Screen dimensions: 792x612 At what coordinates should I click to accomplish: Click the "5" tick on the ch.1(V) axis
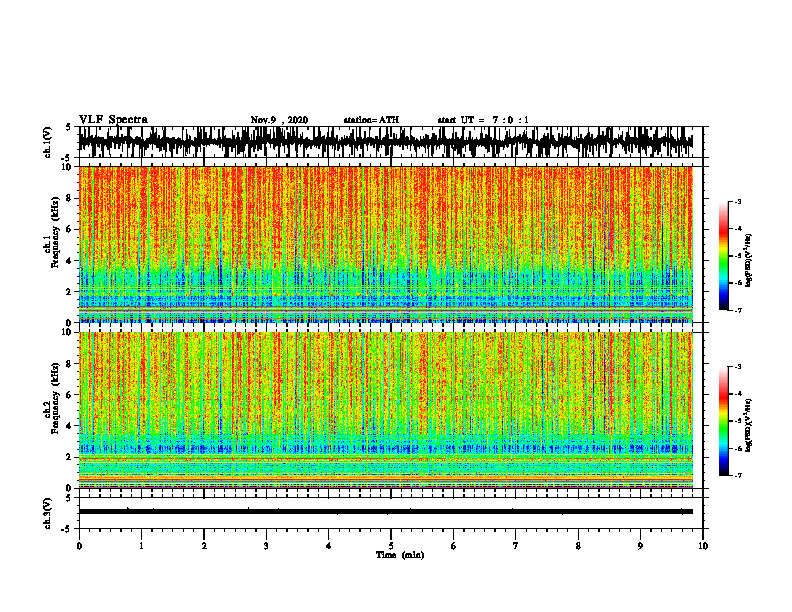tap(69, 127)
